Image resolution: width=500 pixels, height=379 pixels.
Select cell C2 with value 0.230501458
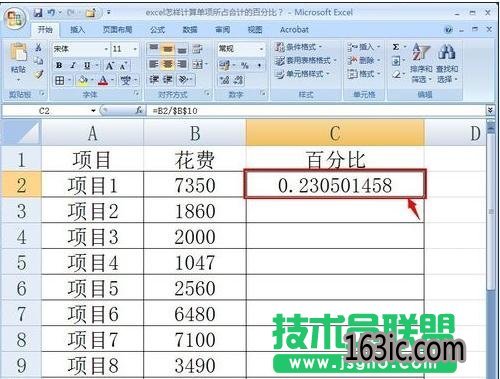point(335,185)
